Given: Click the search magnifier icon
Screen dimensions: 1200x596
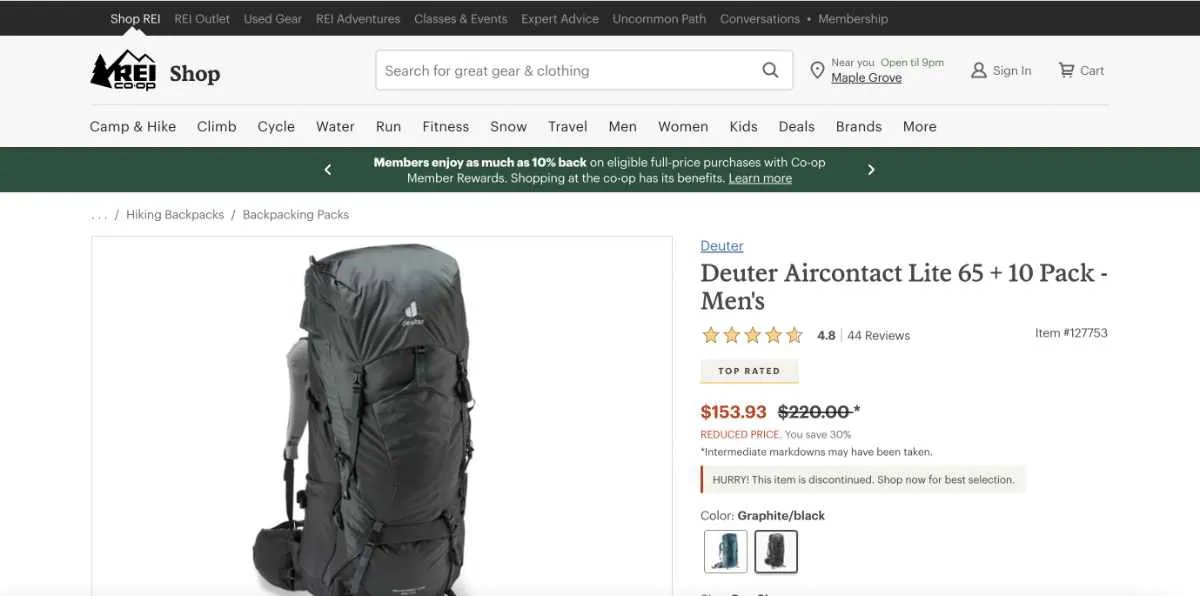Looking at the screenshot, I should [x=770, y=70].
